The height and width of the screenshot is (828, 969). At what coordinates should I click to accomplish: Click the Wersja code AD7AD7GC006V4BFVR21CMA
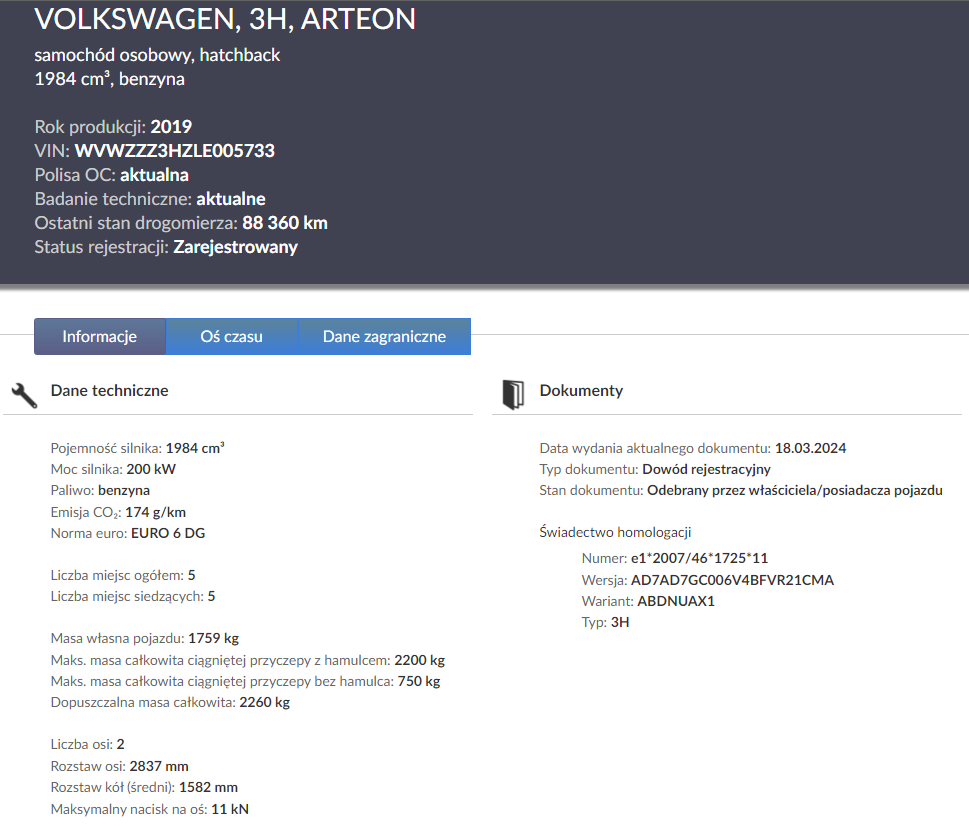pyautogui.click(x=732, y=580)
